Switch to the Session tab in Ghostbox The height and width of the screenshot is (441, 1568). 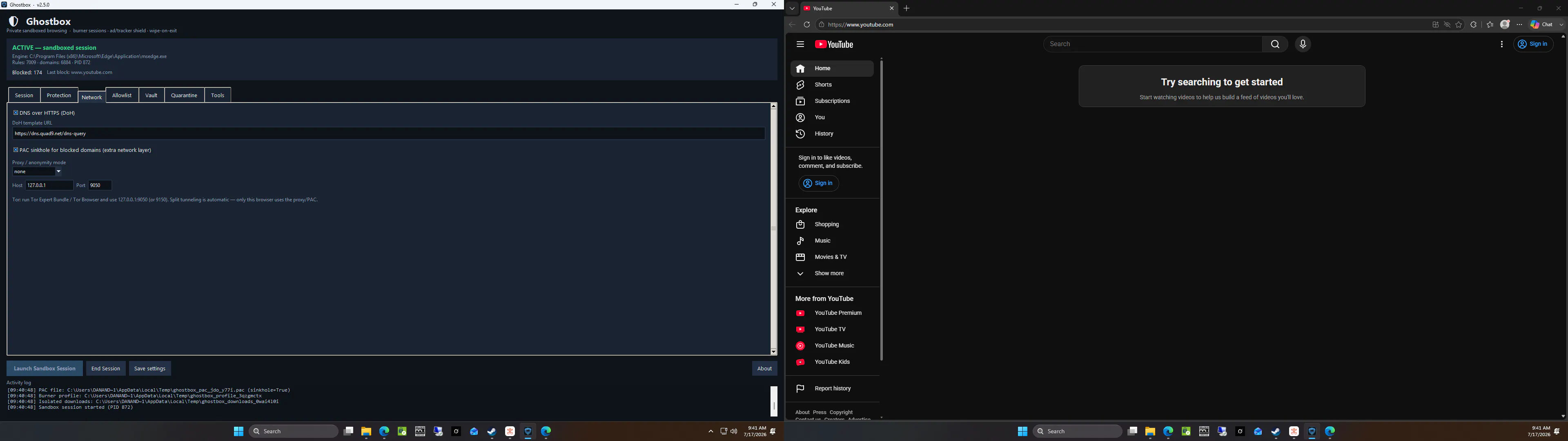pos(24,95)
